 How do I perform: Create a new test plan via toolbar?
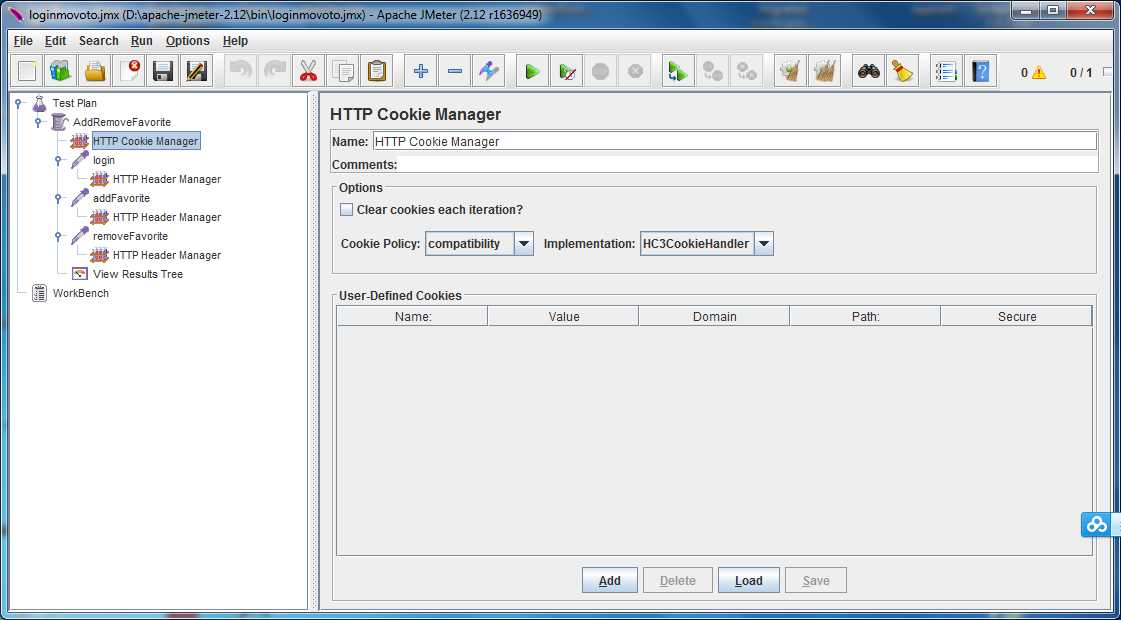point(28,71)
